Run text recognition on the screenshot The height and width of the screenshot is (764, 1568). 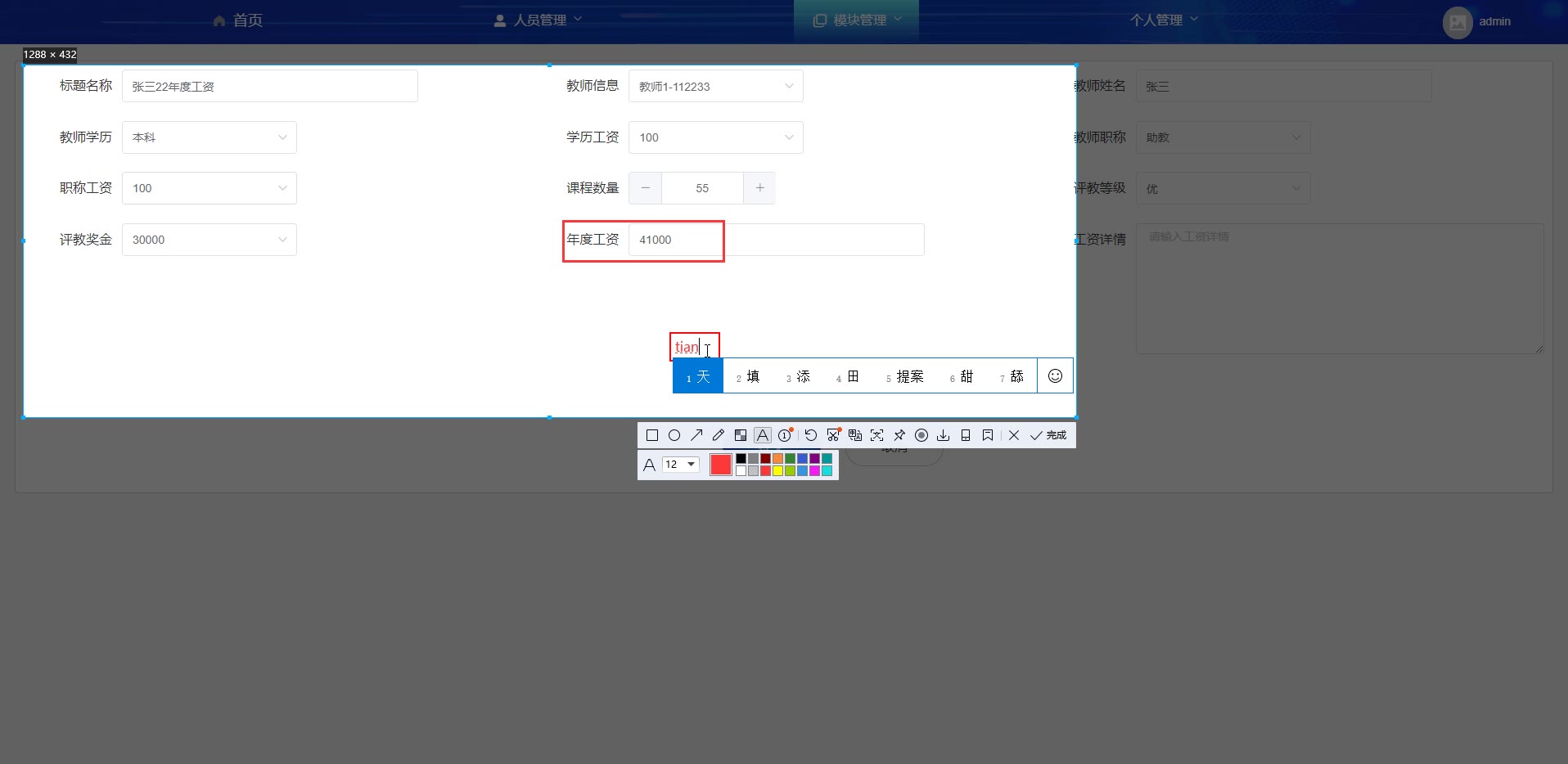click(x=877, y=435)
